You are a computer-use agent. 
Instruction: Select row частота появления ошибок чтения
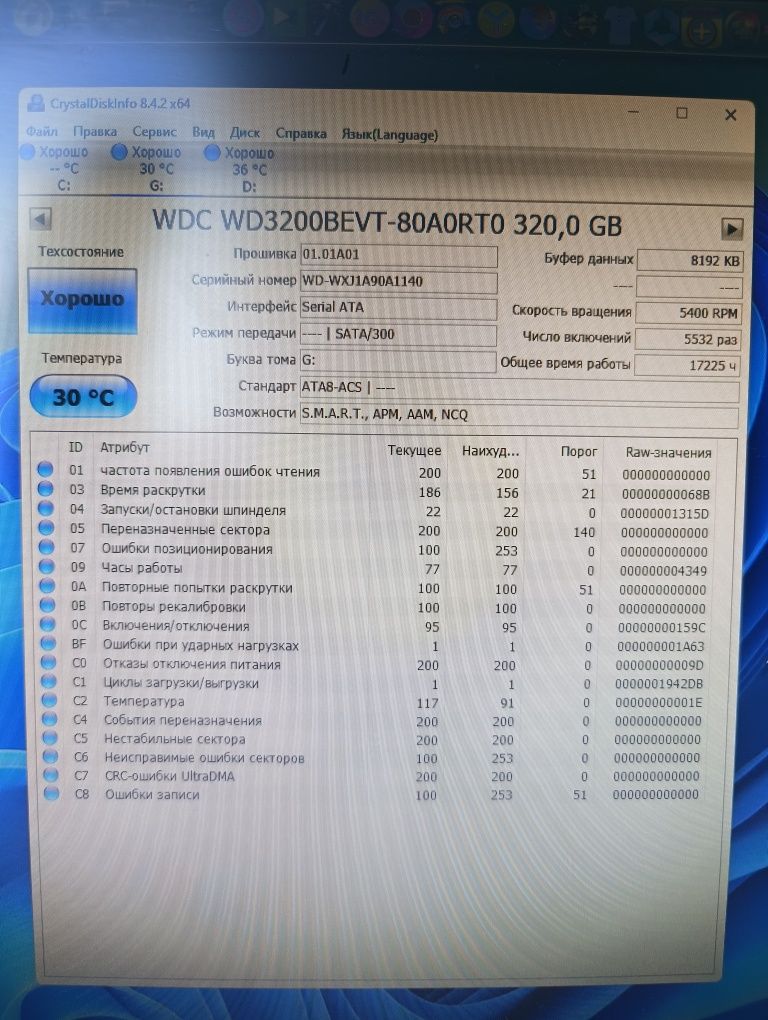pos(375,472)
